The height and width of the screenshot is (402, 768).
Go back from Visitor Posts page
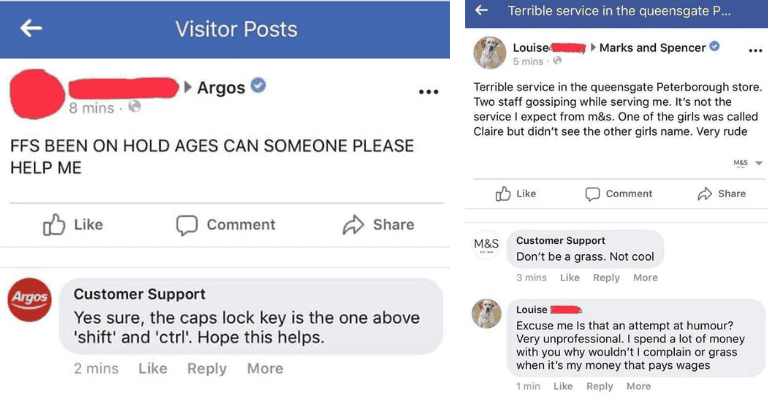[31, 28]
